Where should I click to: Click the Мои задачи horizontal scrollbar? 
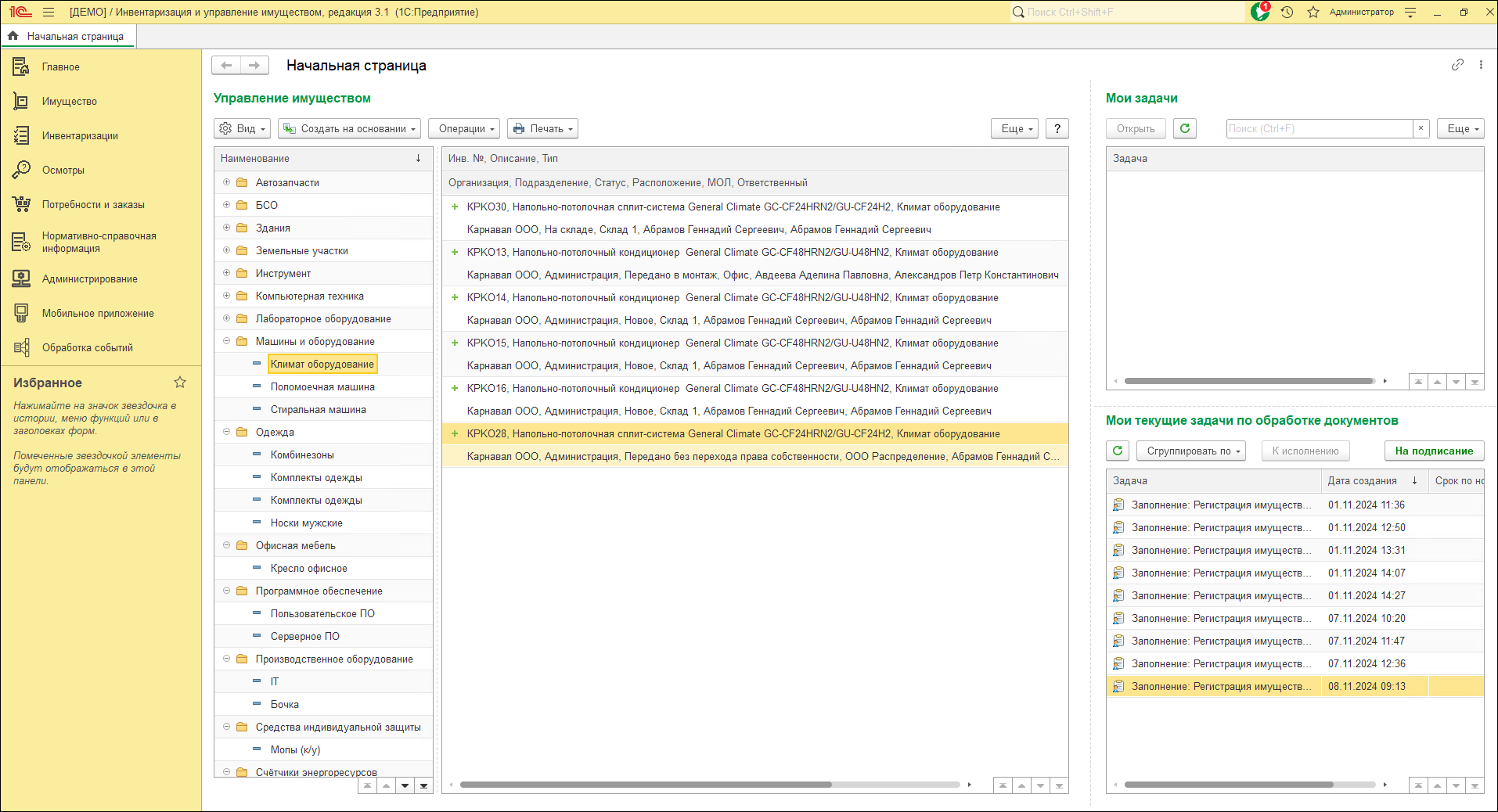tap(1249, 382)
